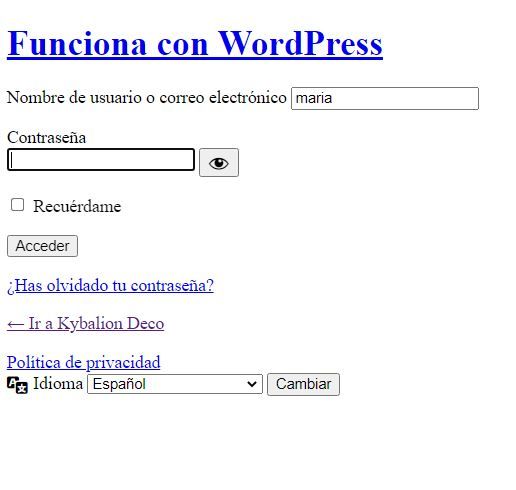Expand language list via chevron arrow
Viewport: 516px width, 490px height.
[x=252, y=384]
